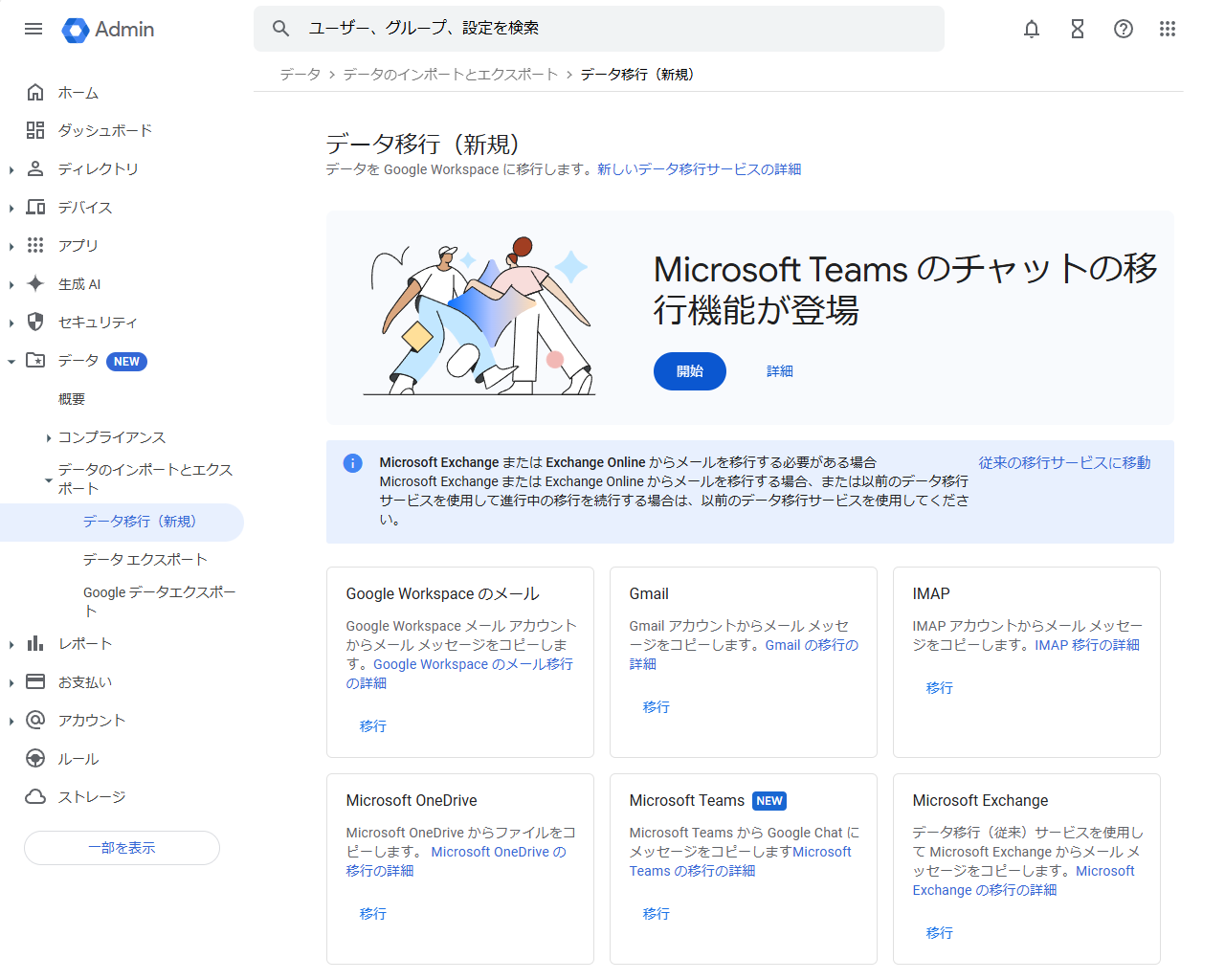Open the notifications bell
The width and height of the screenshot is (1225, 980).
click(1031, 29)
